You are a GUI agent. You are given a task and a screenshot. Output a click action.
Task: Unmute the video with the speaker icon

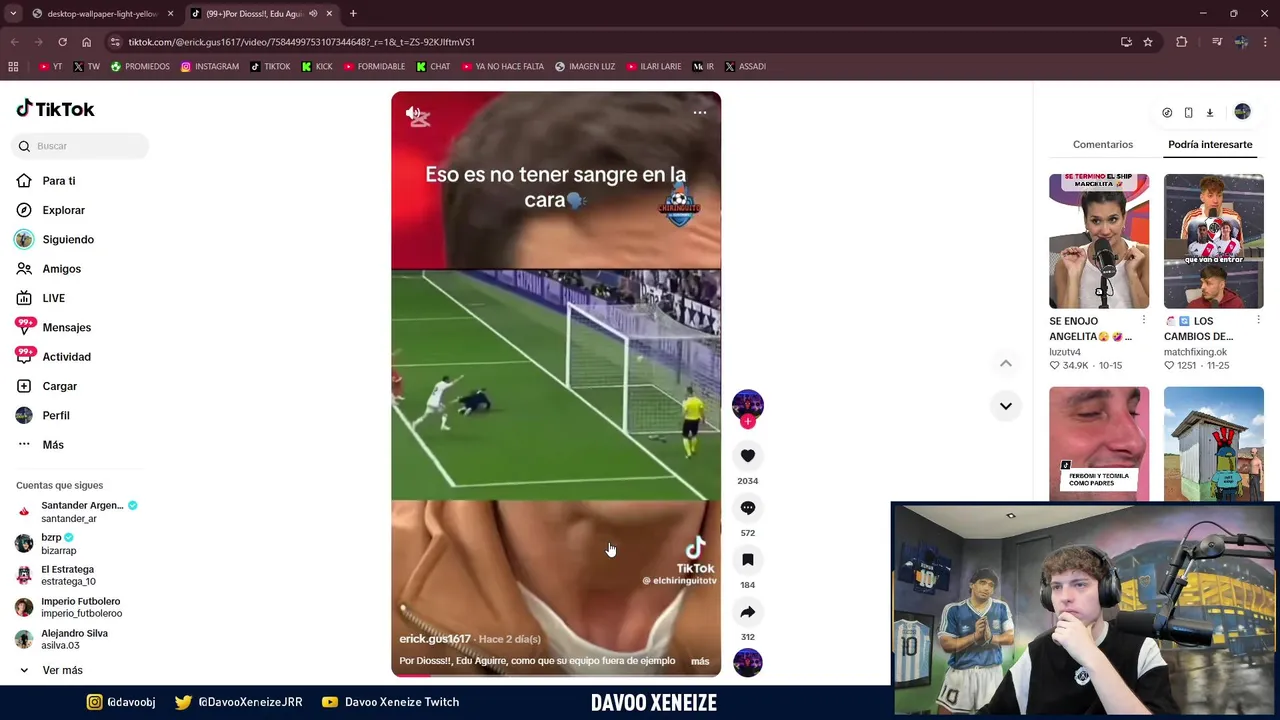coord(414,113)
